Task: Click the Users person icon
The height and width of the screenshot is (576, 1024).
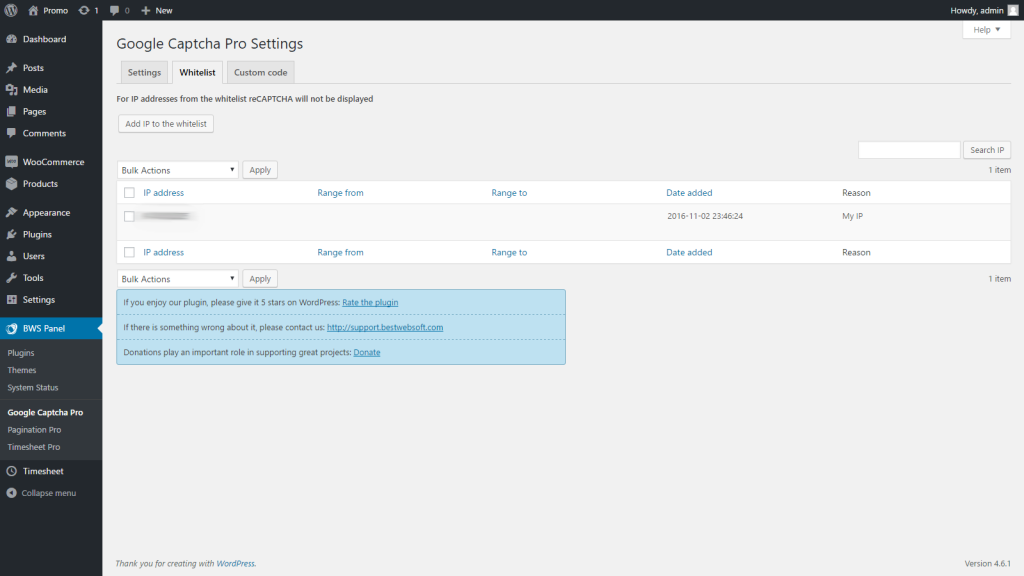Action: coord(12,256)
